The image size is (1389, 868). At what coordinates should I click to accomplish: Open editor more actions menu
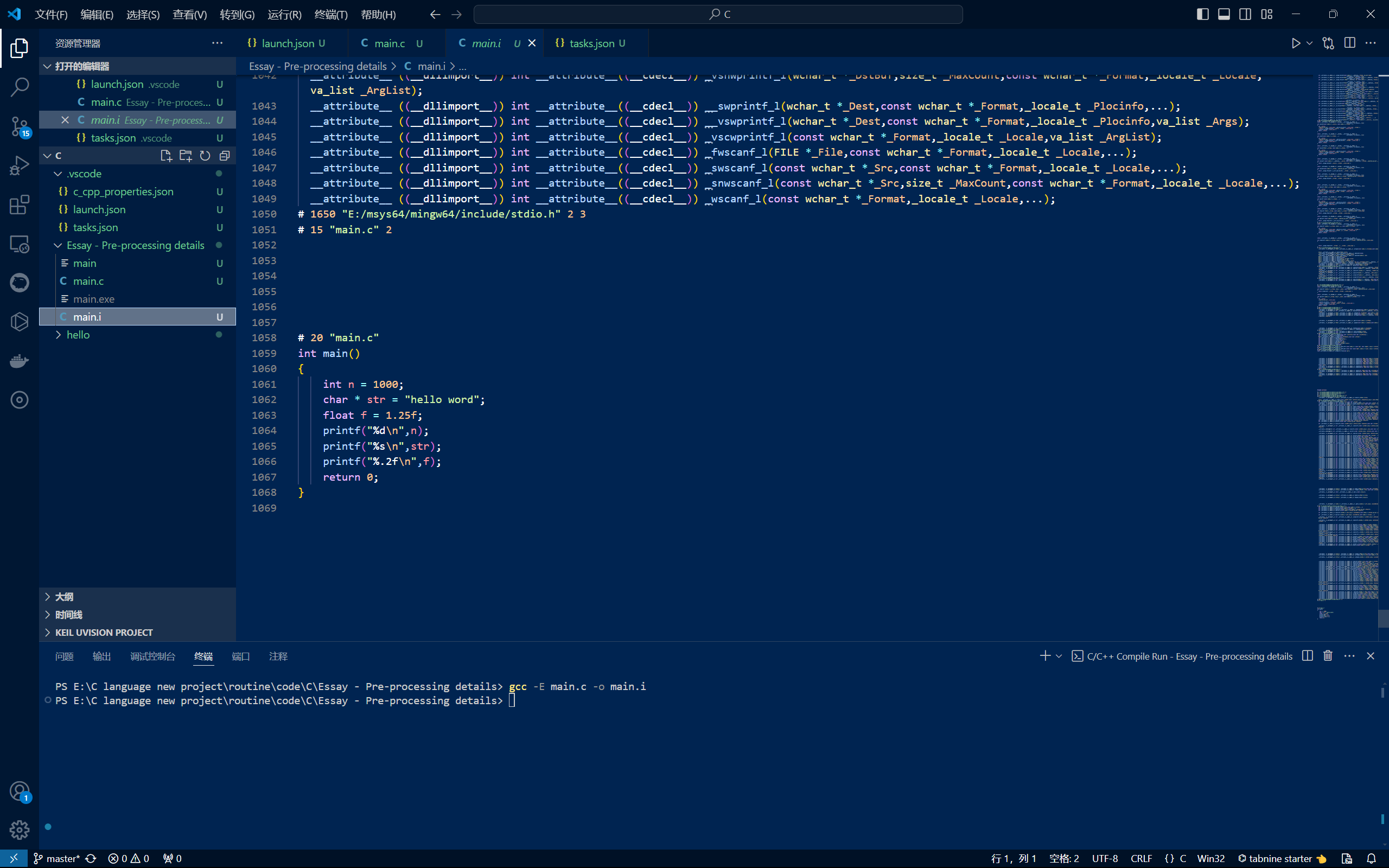click(x=1371, y=43)
